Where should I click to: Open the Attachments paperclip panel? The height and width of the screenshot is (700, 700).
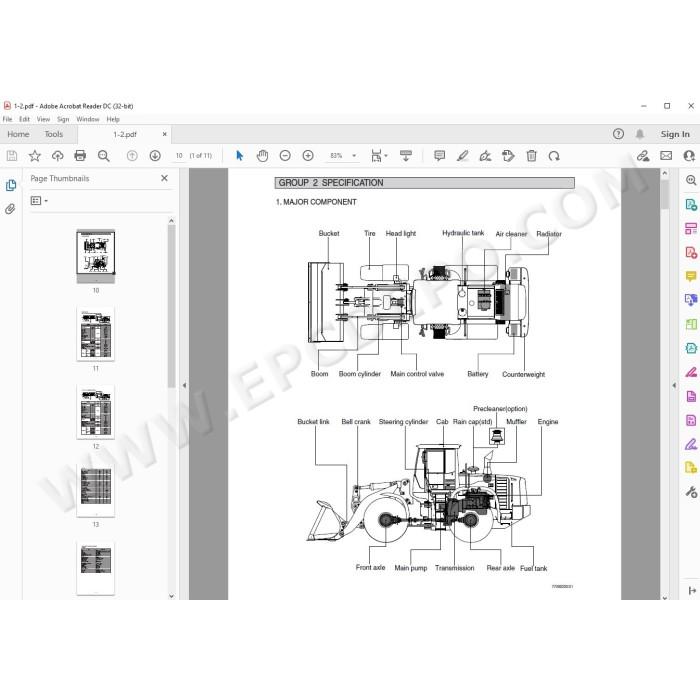[10, 209]
